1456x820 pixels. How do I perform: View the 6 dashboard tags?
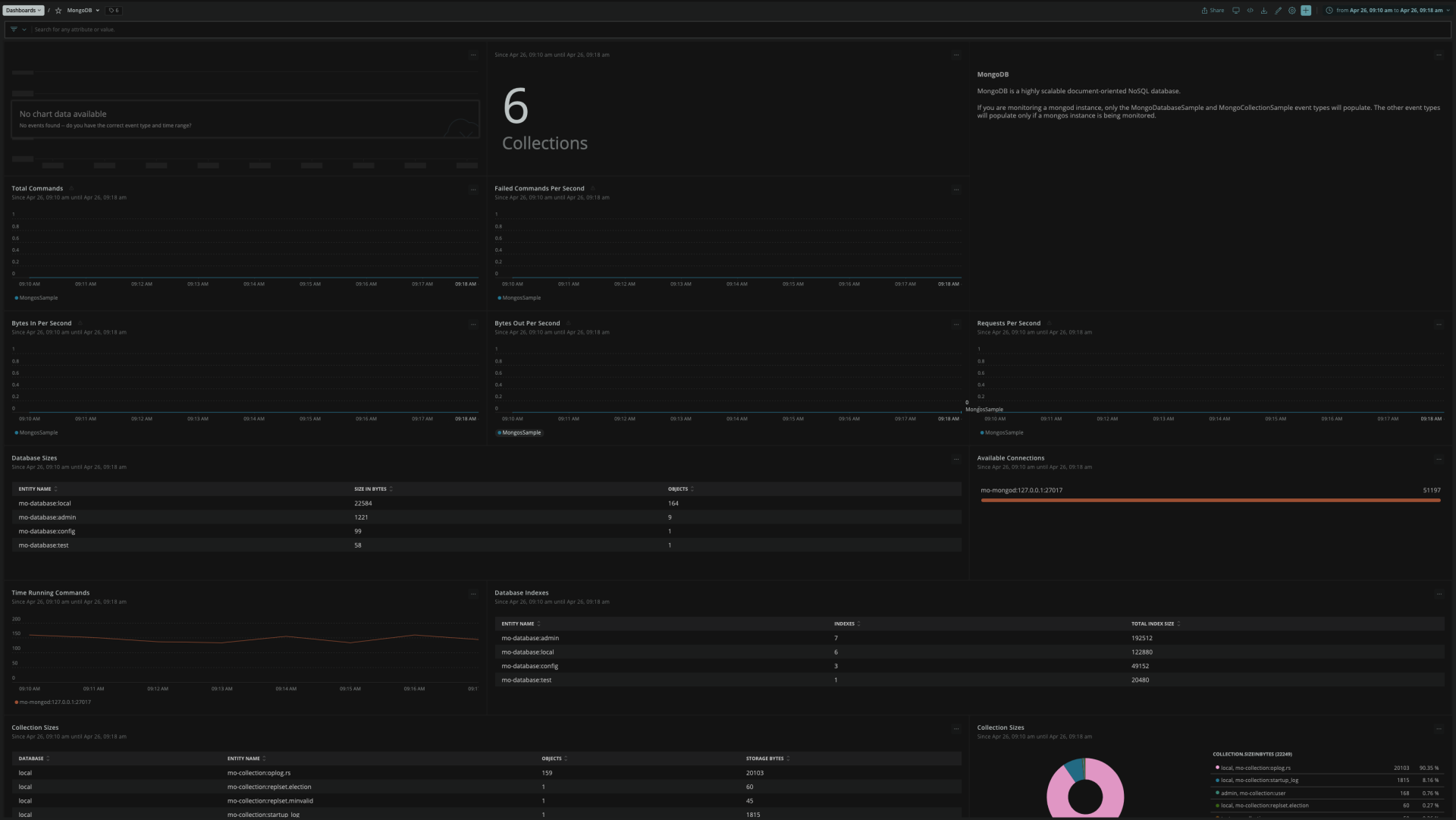tap(113, 10)
